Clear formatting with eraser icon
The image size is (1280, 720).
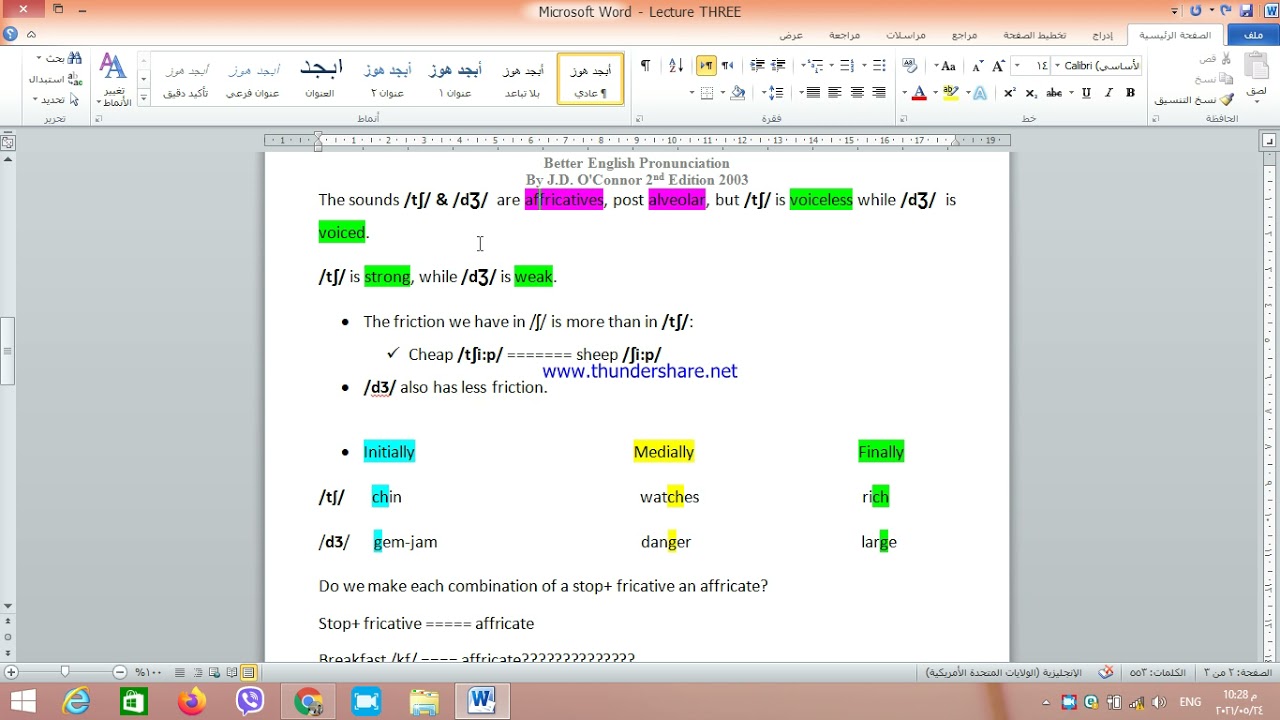pos(909,66)
